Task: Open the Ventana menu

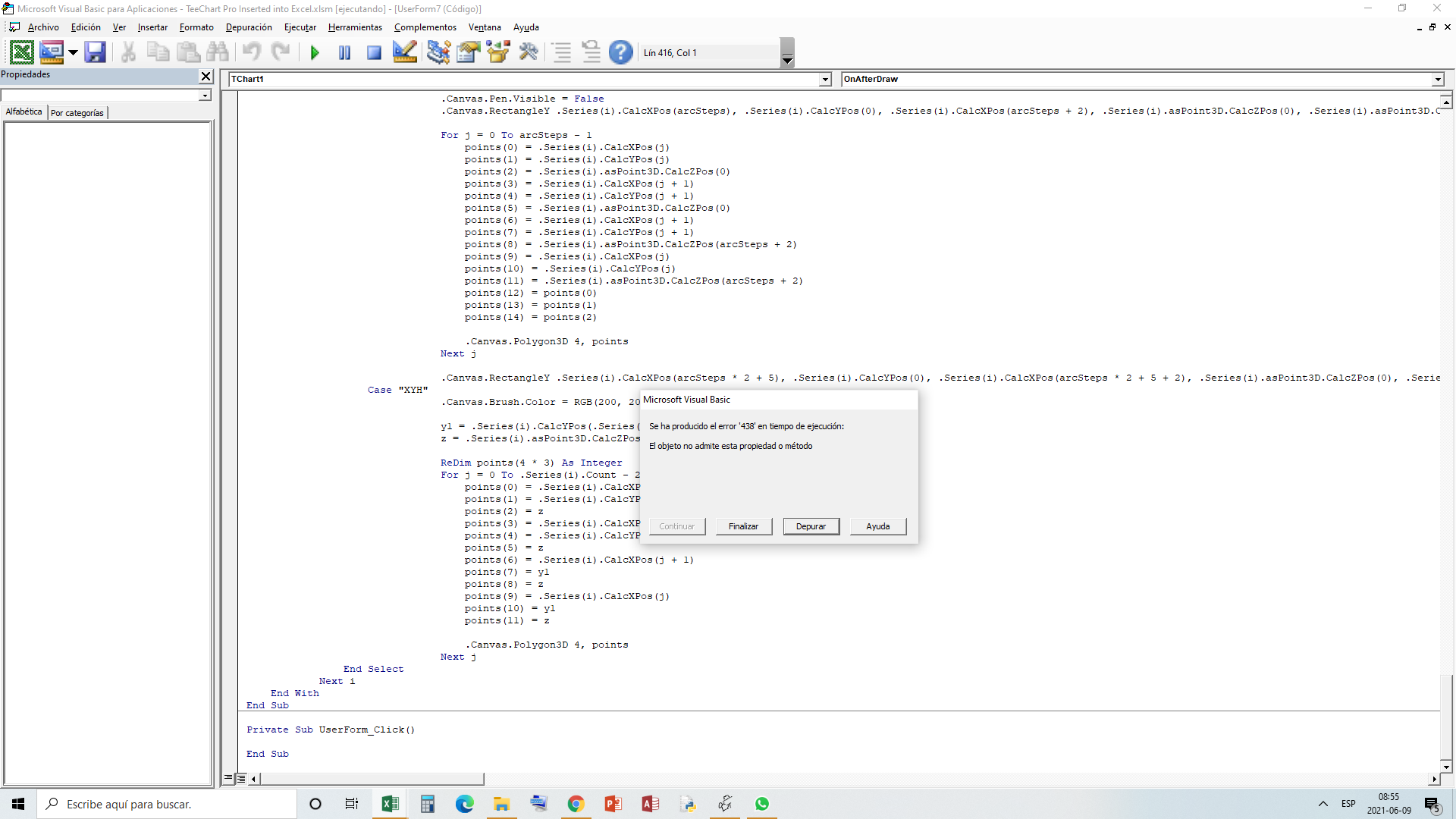Action: coord(485,27)
